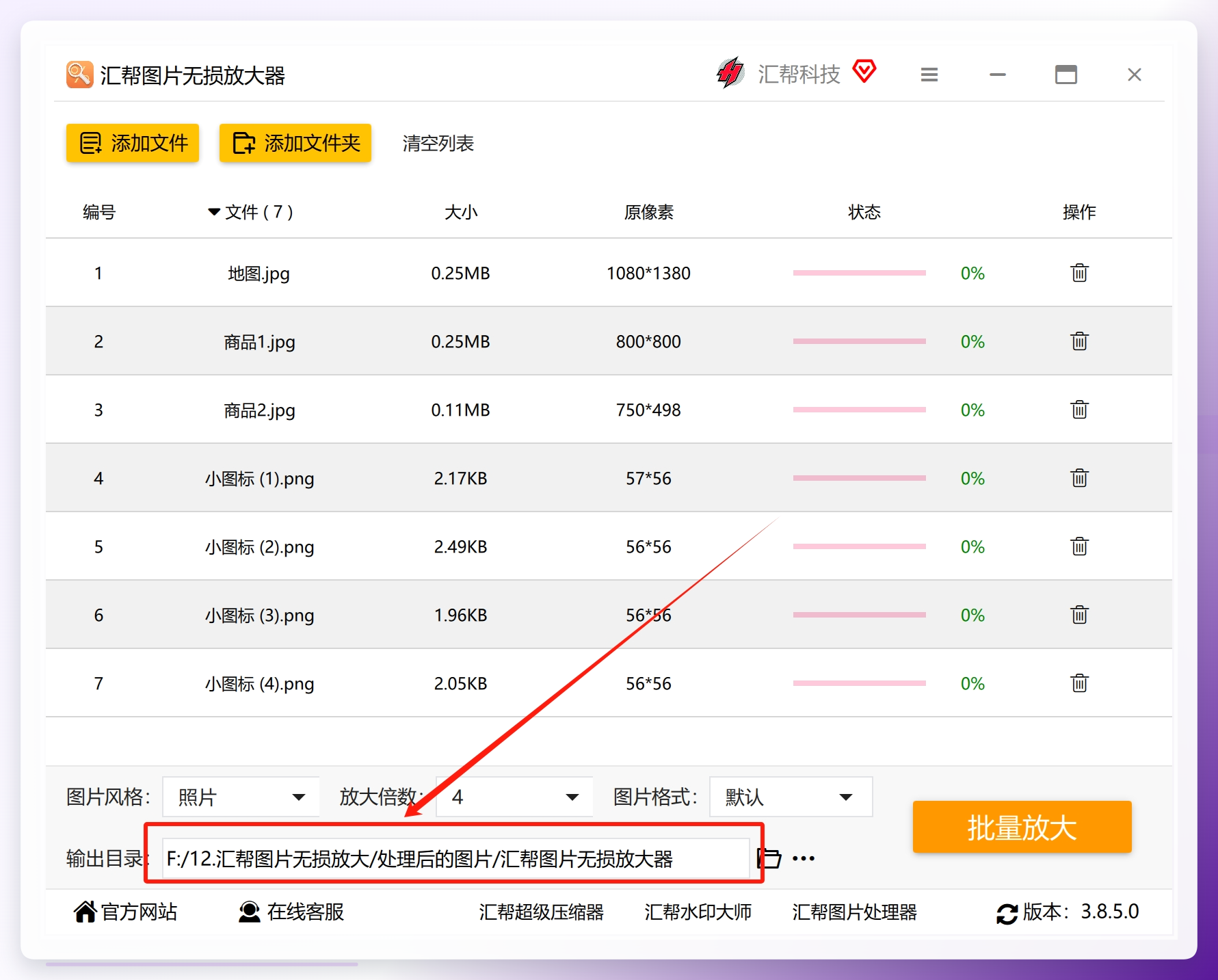Start processing with 批量放大 button
The image size is (1218, 980).
coord(1022,827)
